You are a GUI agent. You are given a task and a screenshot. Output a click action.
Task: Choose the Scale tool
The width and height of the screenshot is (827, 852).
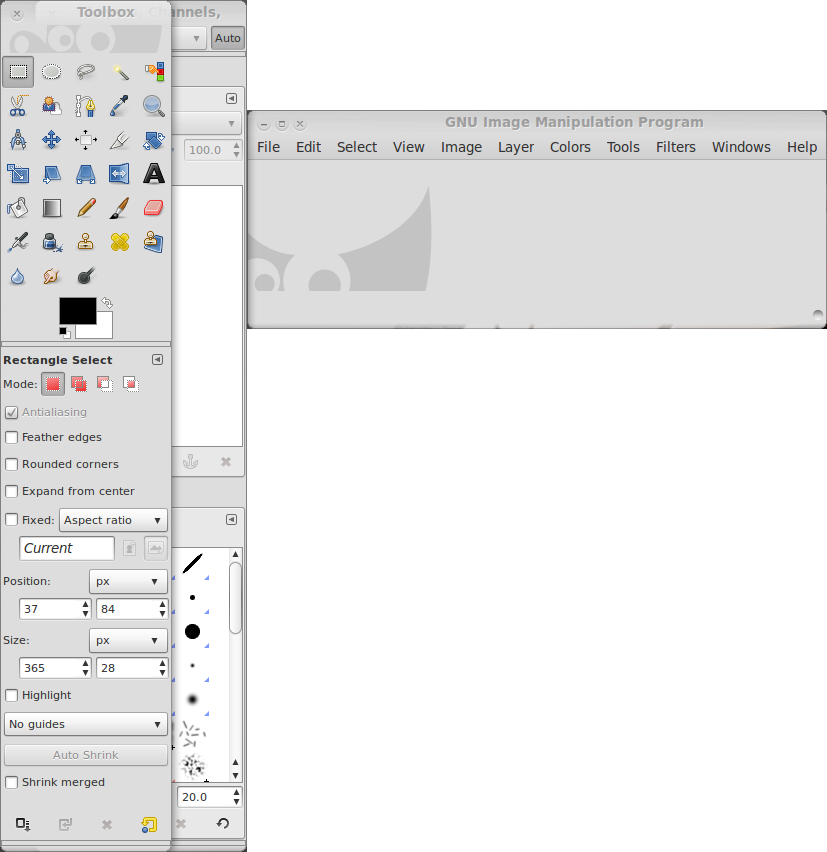point(18,174)
